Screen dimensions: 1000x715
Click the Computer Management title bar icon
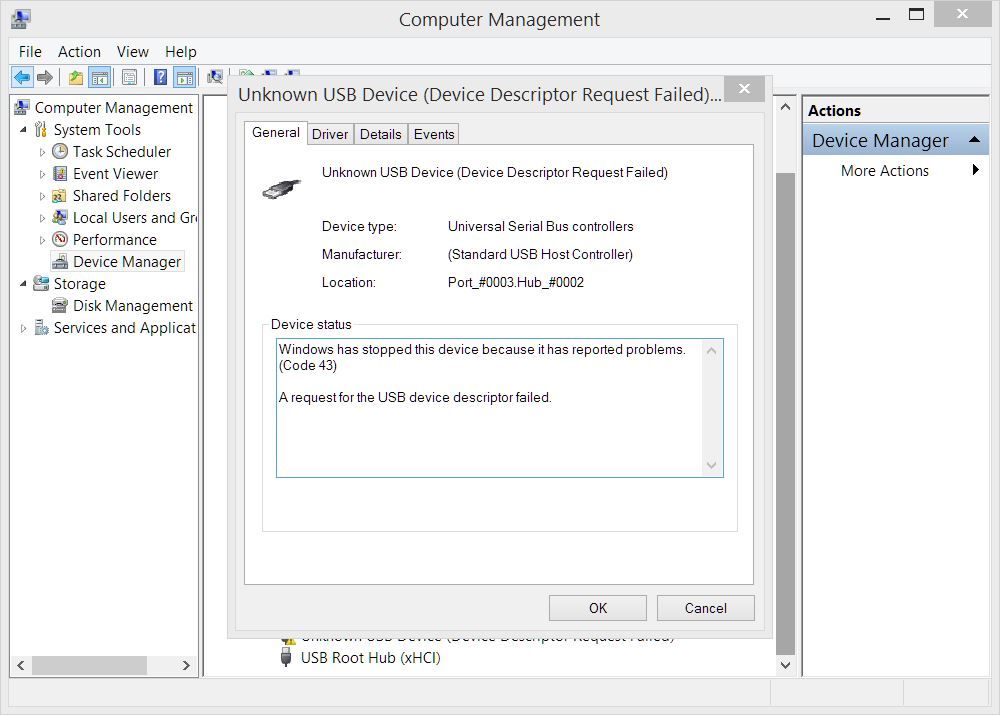(20, 19)
